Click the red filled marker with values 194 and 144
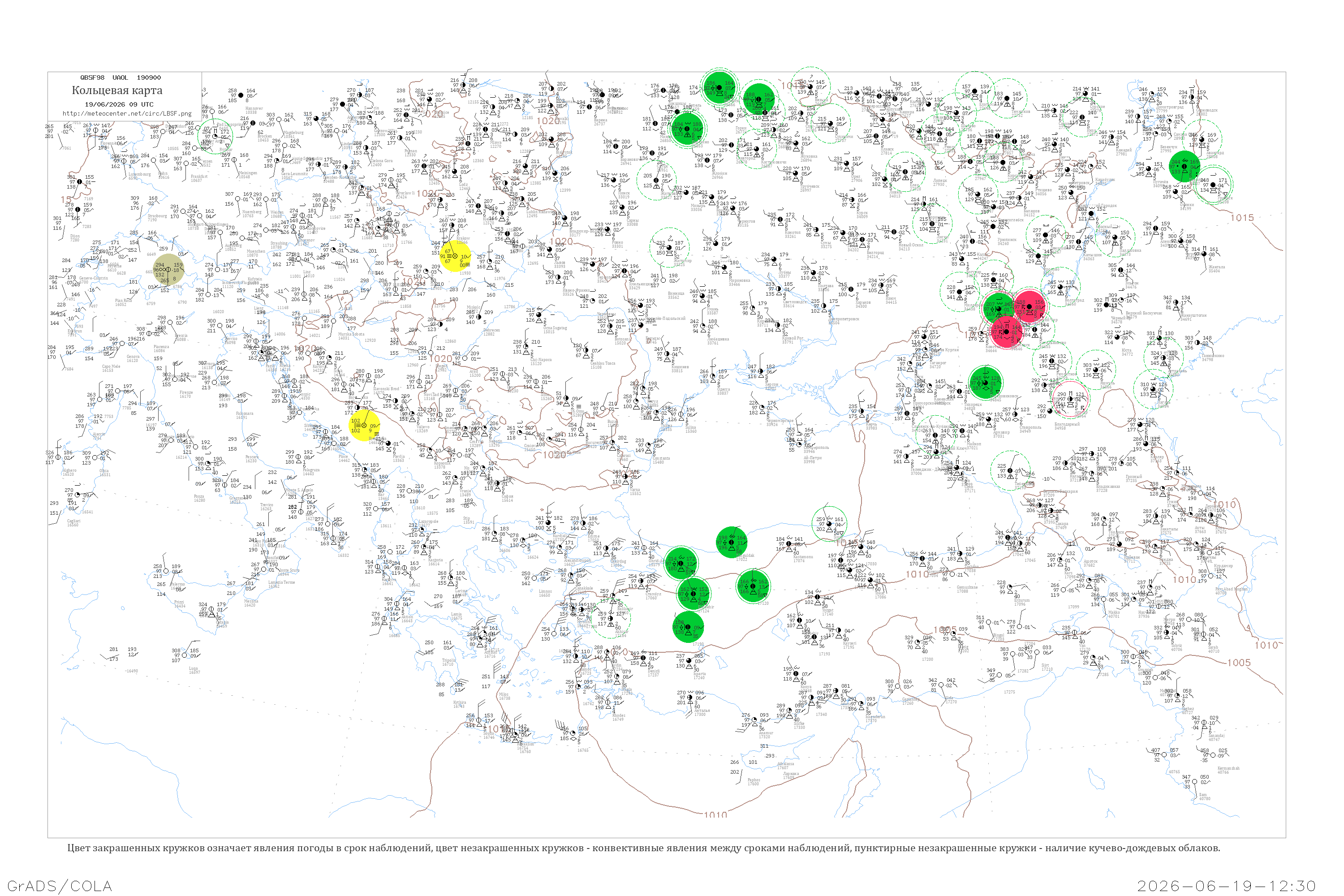This screenshot has height=896, width=1344. click(1007, 332)
